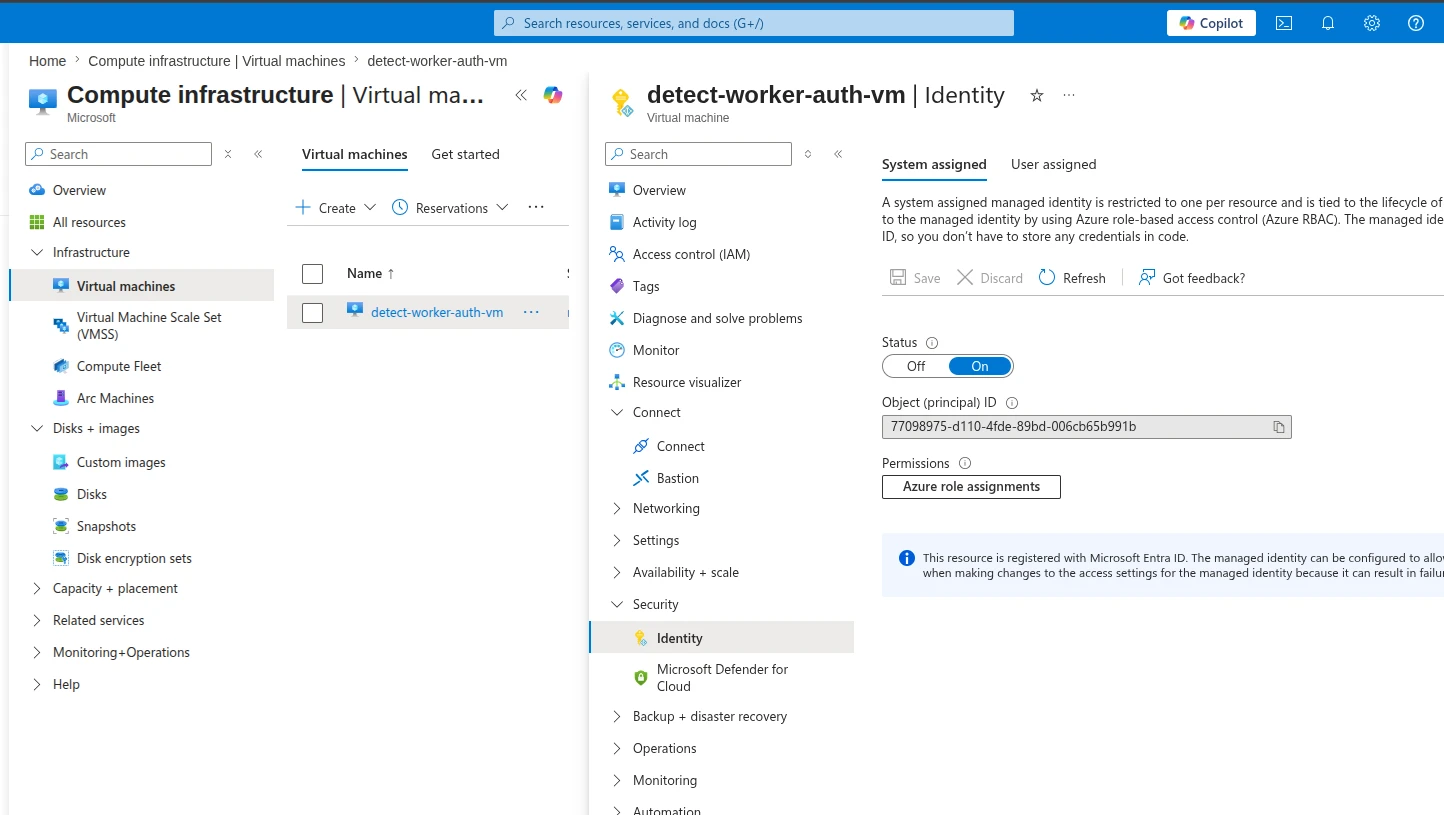Screen dimensions: 1444x815
Task: Check the detect-worker-auth-vm row checkbox
Action: pyautogui.click(x=313, y=313)
